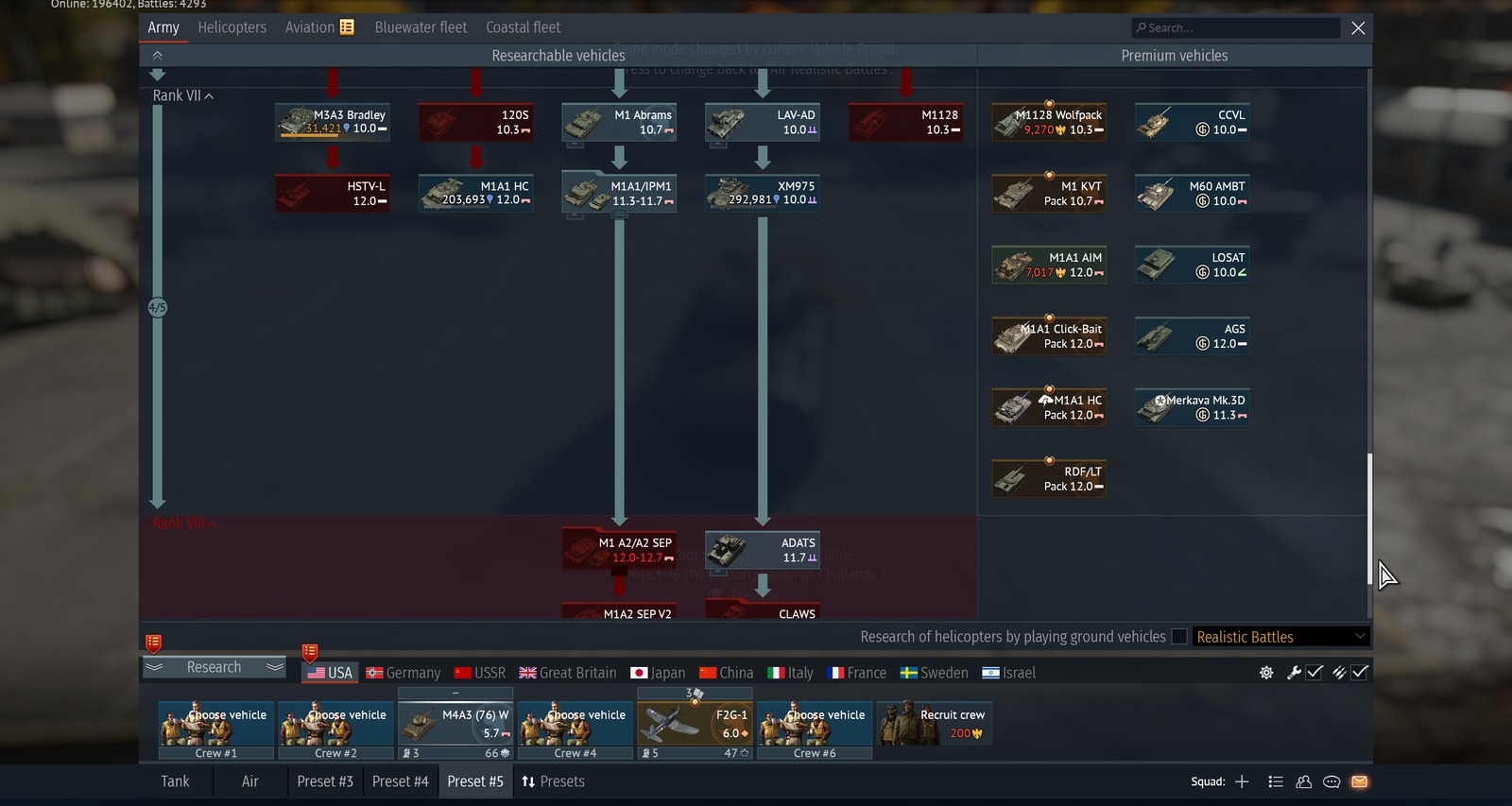Expand the M1A1/IPM1 vehicle group
Screen dimensions: 1512x806
click(619, 194)
